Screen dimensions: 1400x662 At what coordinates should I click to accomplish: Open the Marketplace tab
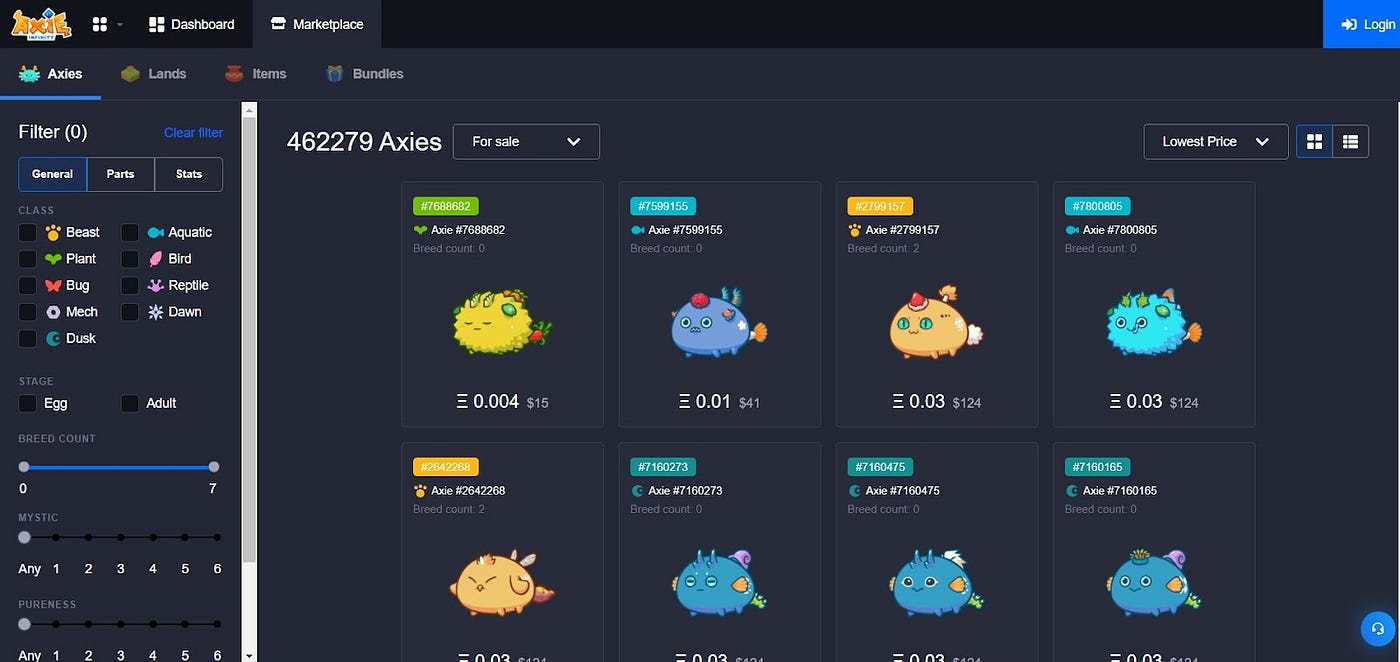pyautogui.click(x=316, y=24)
